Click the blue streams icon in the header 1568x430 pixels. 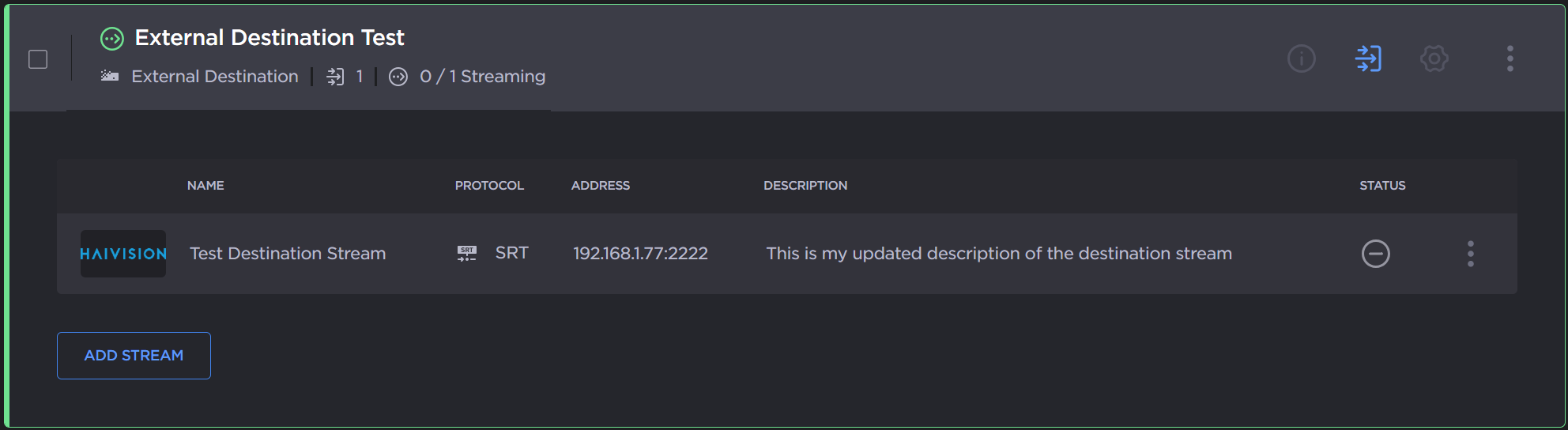point(1368,58)
